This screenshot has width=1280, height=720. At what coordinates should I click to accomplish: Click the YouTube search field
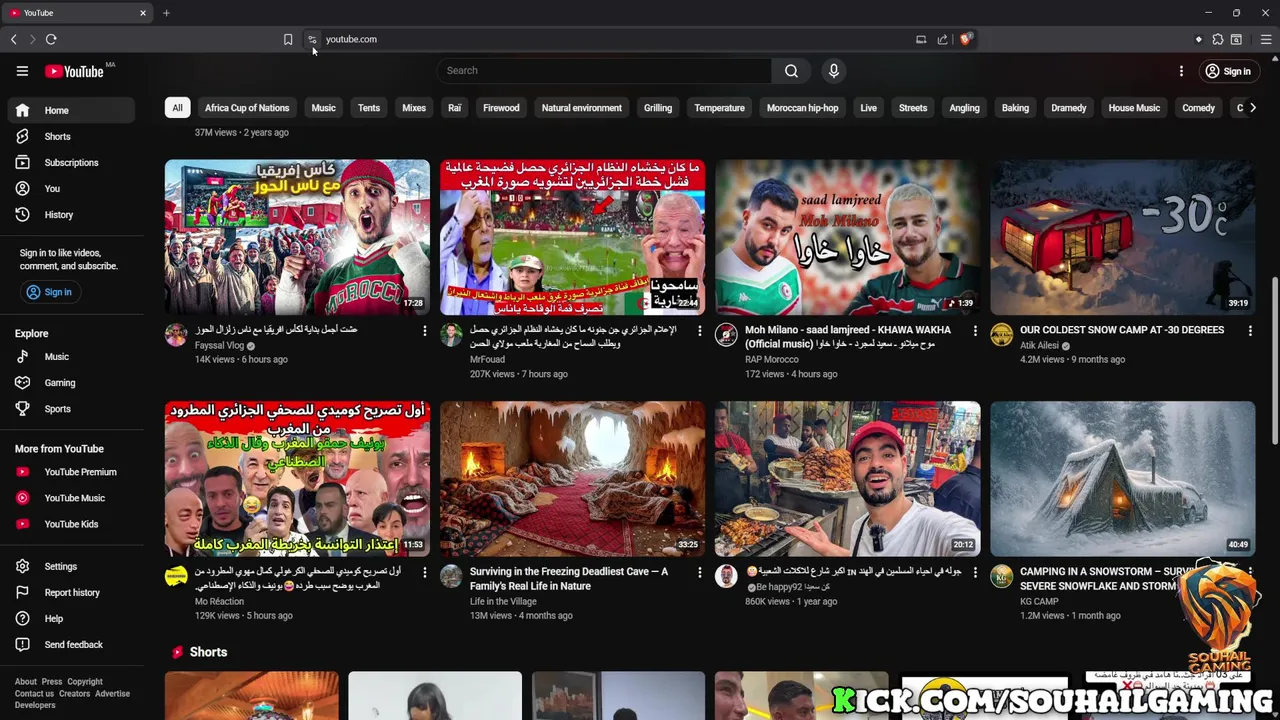(x=604, y=71)
